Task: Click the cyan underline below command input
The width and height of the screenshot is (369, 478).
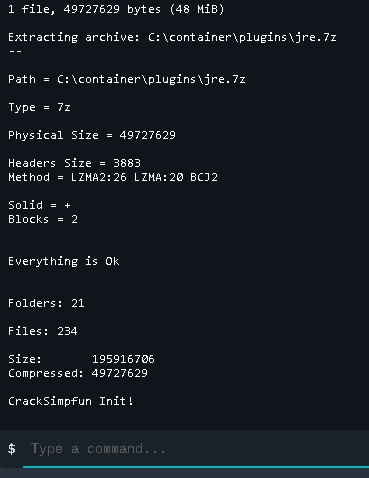Action: (196, 467)
